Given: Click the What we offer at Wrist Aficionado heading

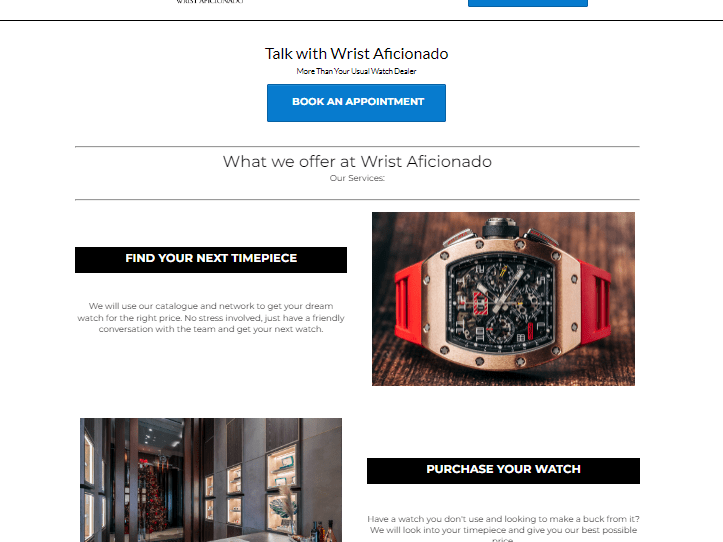Looking at the screenshot, I should pos(357,161).
